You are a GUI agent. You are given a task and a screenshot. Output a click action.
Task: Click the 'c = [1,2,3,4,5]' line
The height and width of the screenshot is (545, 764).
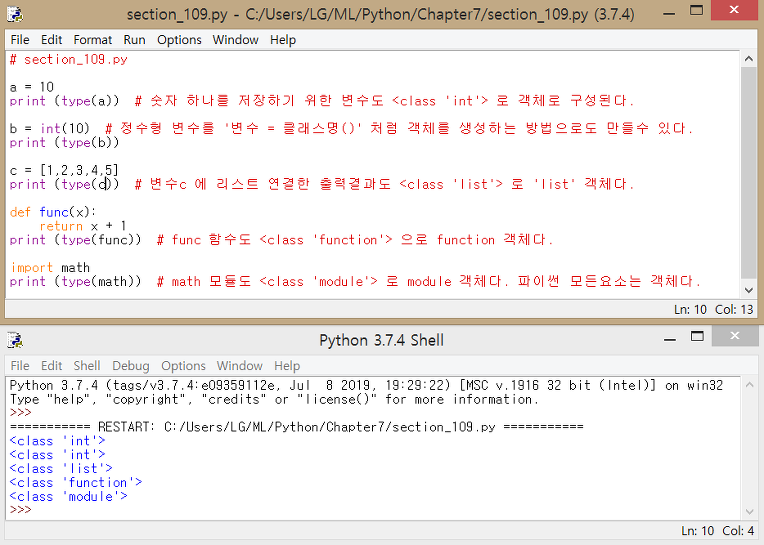point(64,170)
